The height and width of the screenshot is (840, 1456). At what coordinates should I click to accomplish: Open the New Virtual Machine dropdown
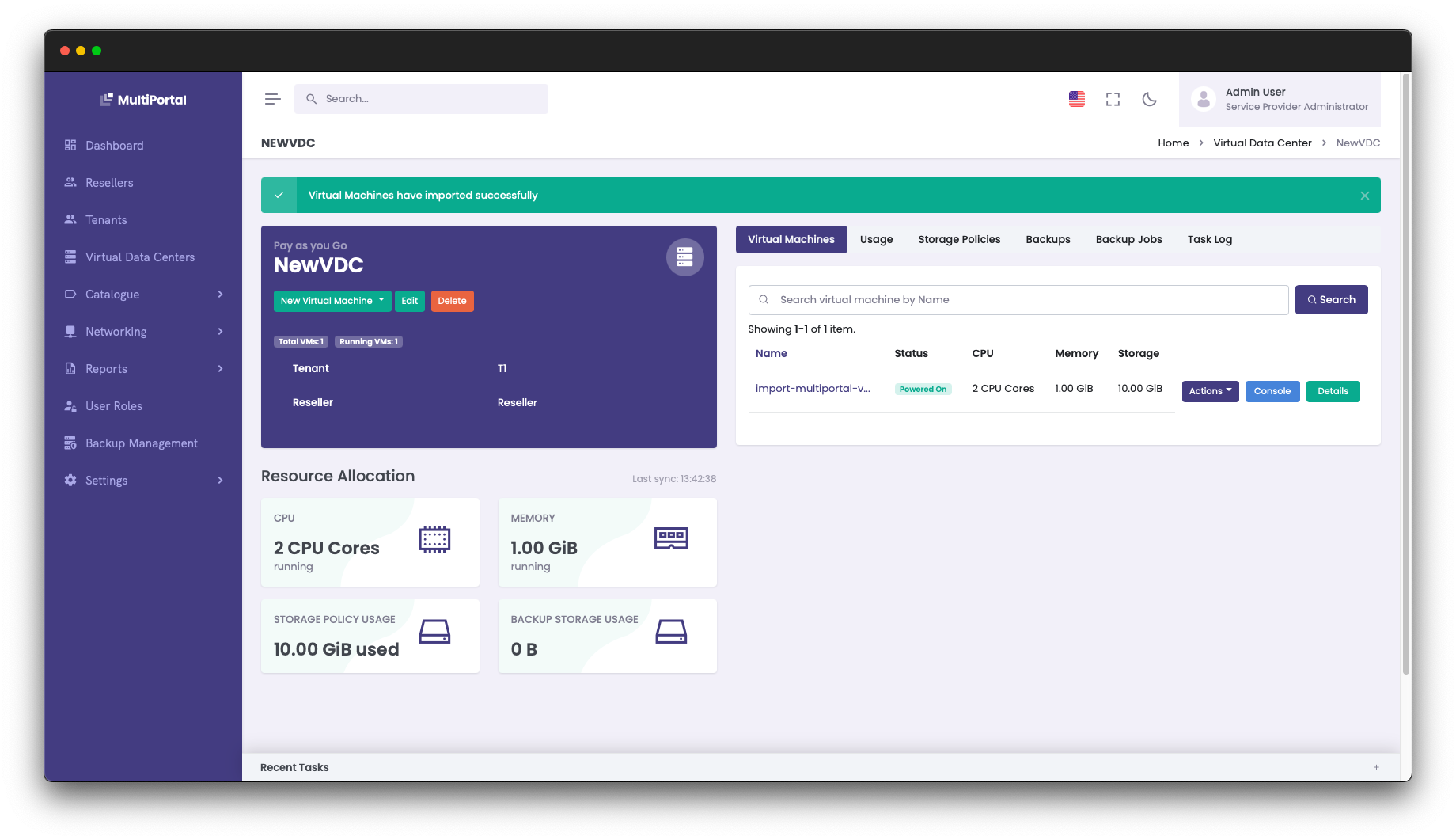(332, 301)
